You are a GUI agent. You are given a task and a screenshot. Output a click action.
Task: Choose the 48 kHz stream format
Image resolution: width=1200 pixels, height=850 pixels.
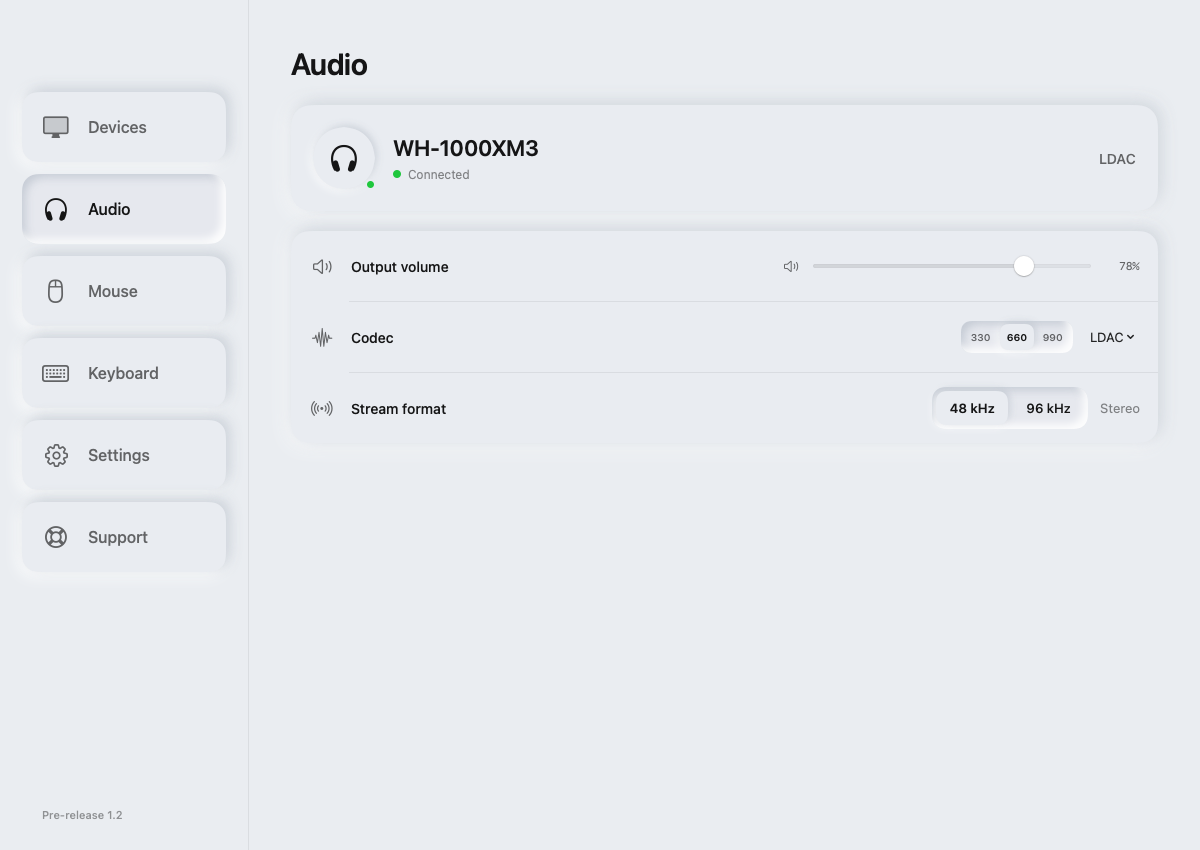coord(972,409)
